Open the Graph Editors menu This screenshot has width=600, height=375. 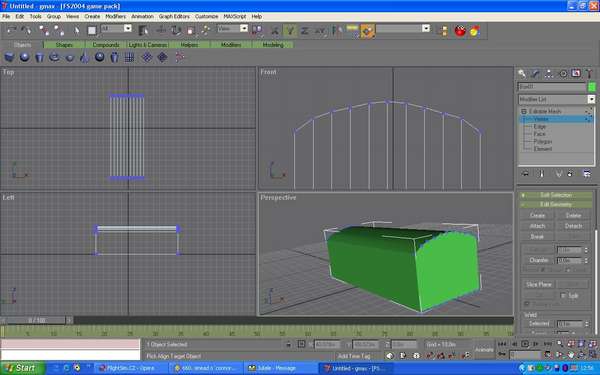[x=174, y=16]
